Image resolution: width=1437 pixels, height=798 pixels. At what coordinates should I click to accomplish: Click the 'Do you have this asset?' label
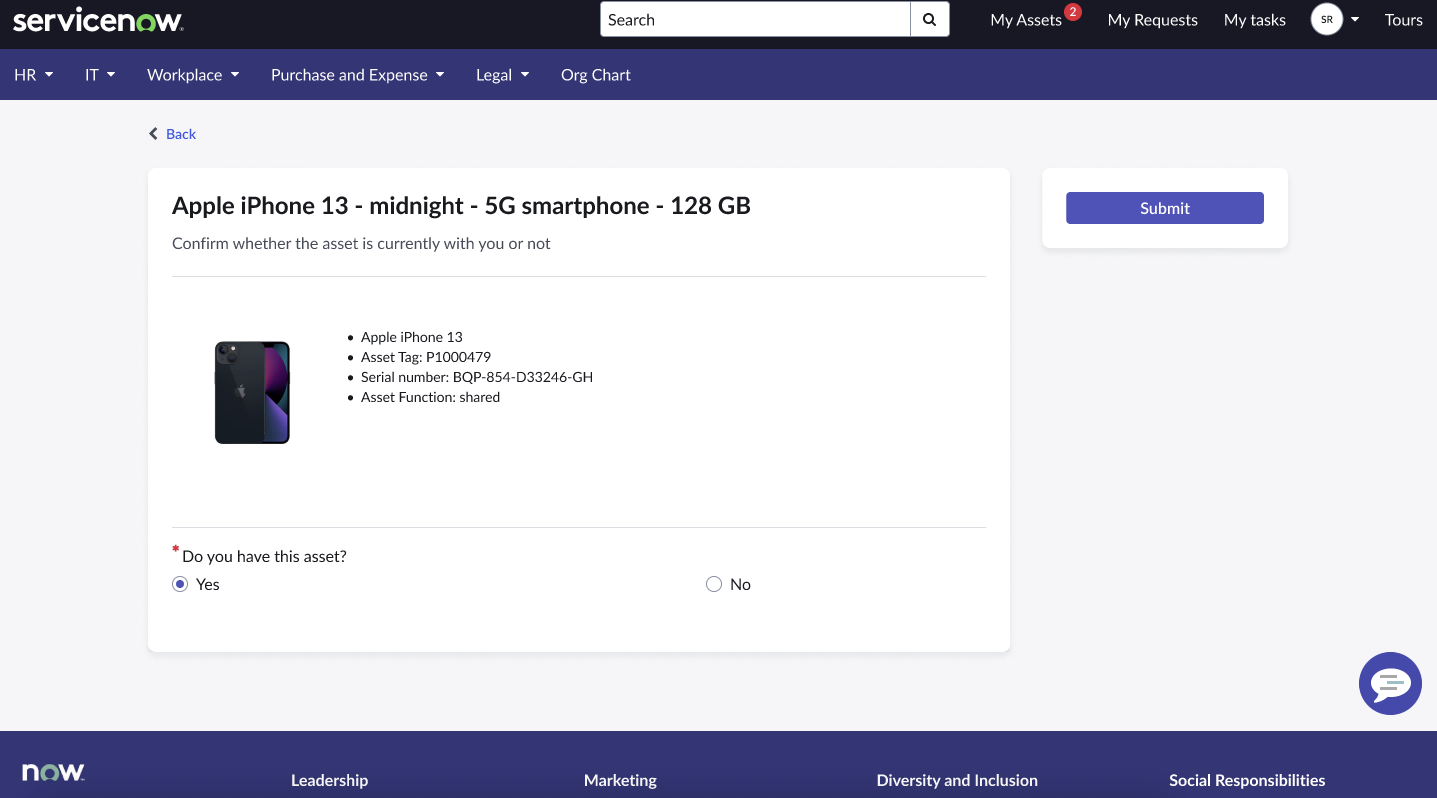click(x=264, y=556)
